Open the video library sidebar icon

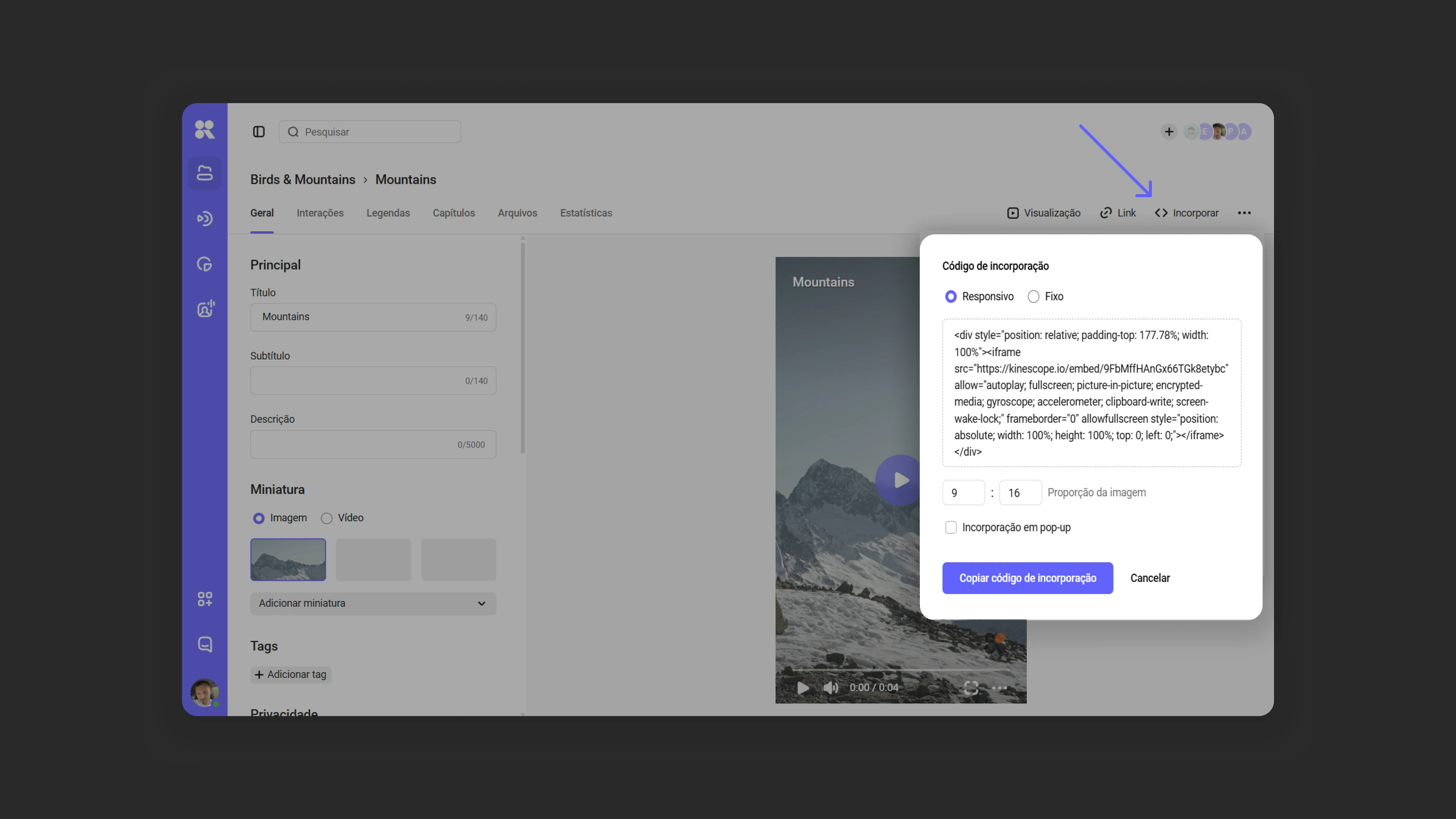click(x=205, y=173)
